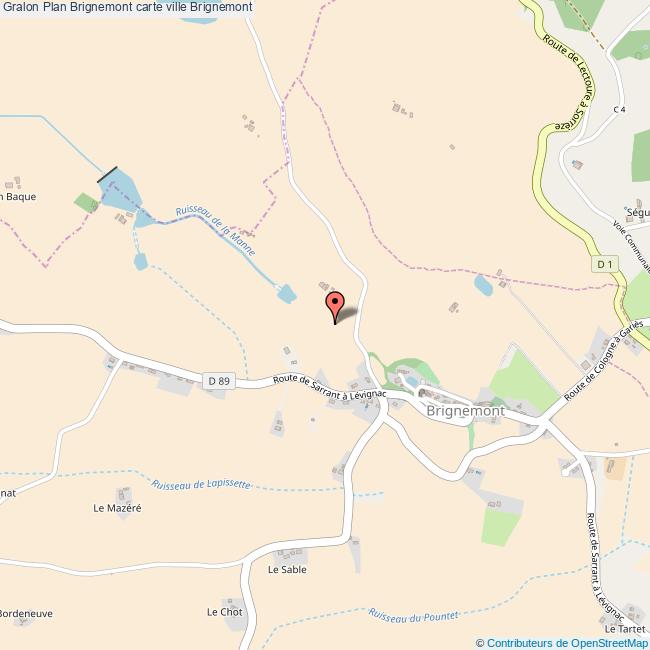Click the Brignemont village label
650x650 pixels.
[465, 411]
